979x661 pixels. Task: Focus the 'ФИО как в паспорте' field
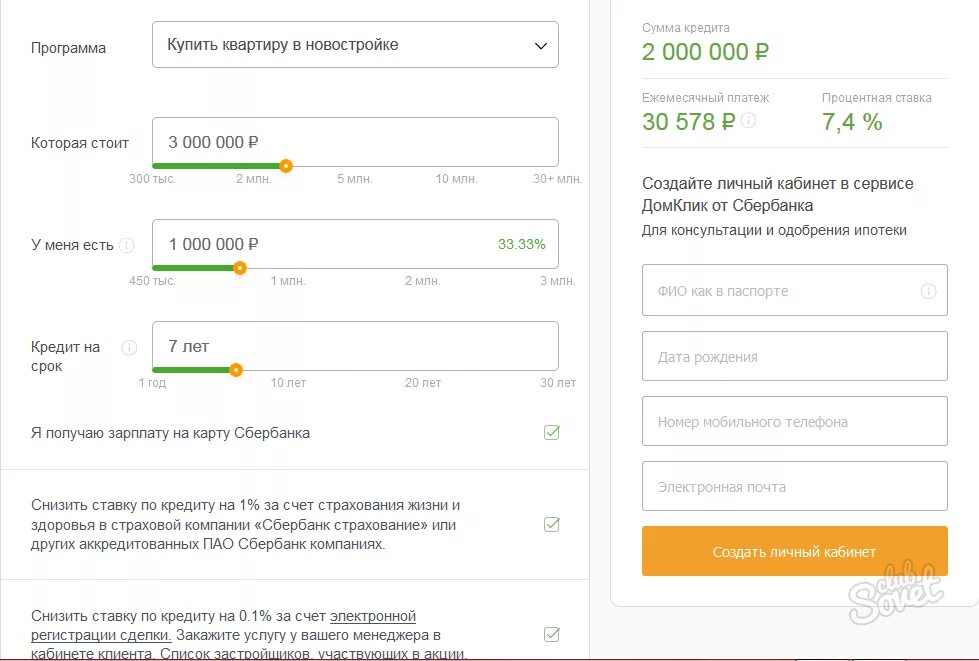pyautogui.click(x=794, y=290)
